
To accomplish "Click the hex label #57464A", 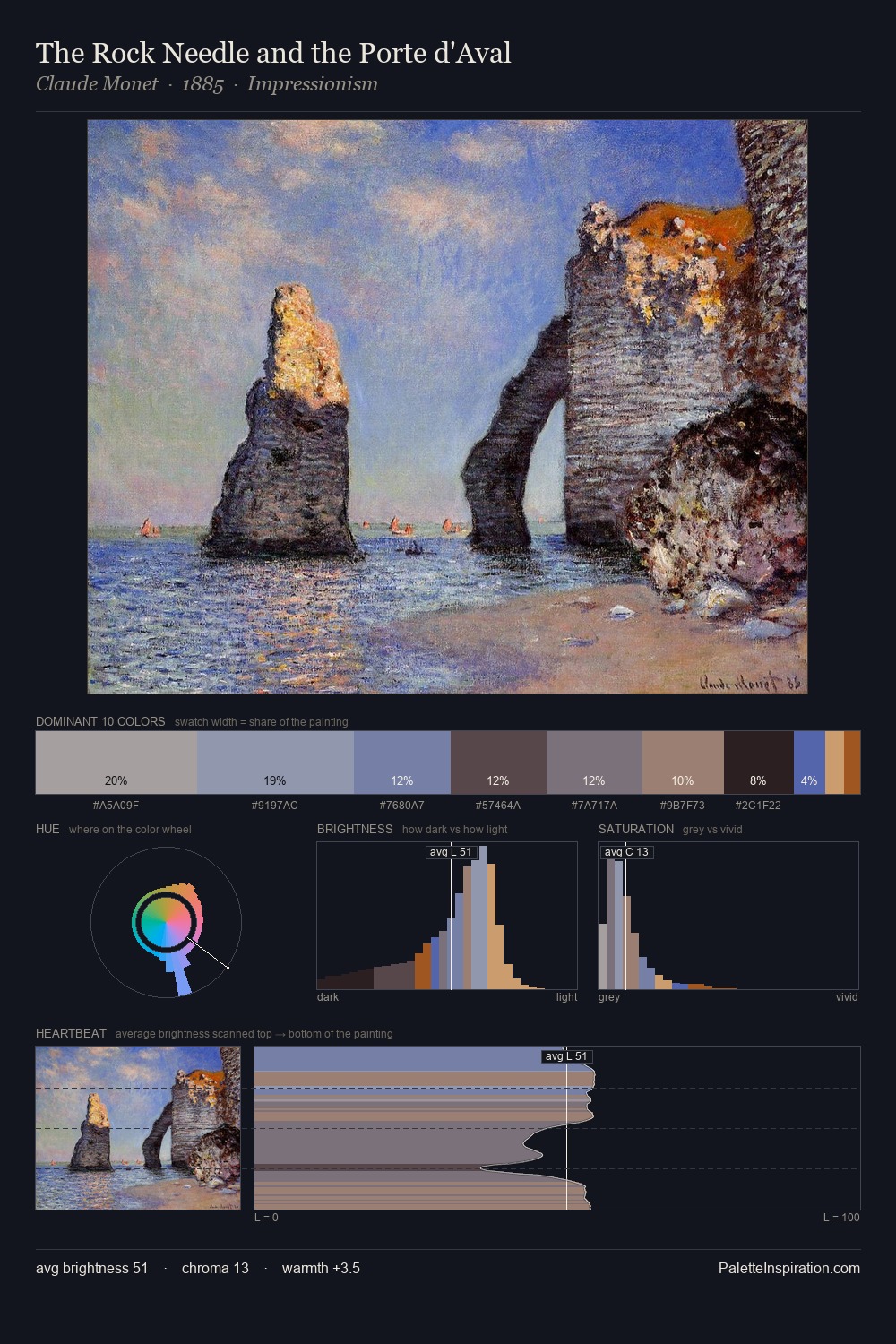I will (x=498, y=806).
